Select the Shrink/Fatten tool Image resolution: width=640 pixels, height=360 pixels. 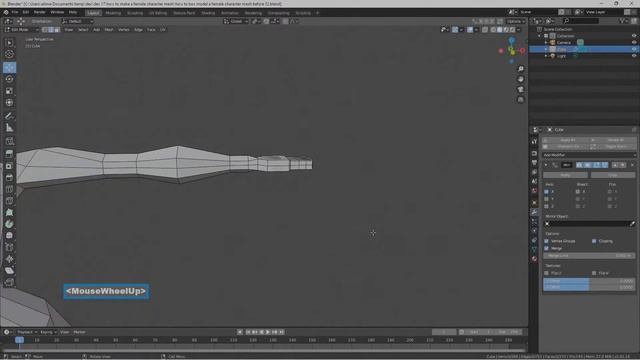(x=9, y=259)
